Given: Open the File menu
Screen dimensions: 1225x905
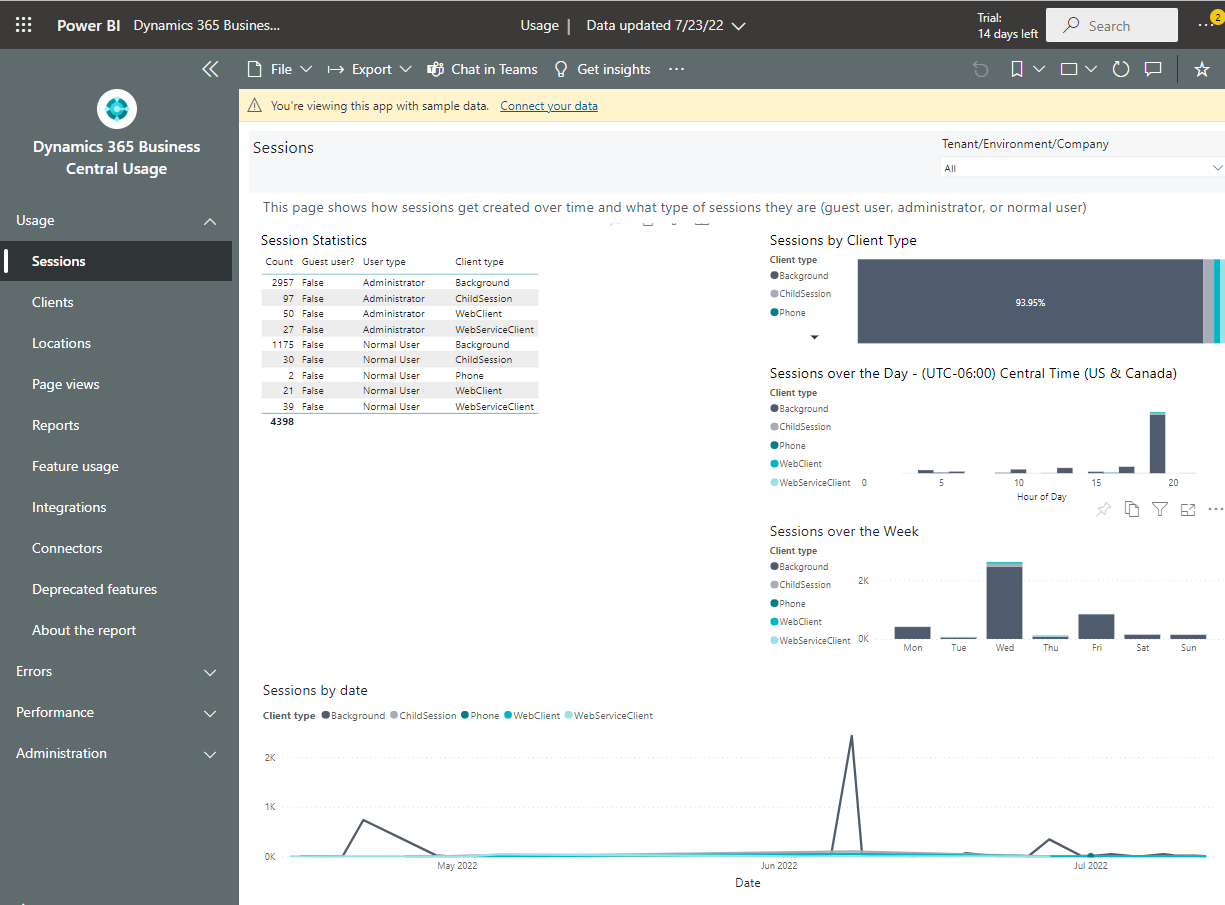Looking at the screenshot, I should pos(280,69).
